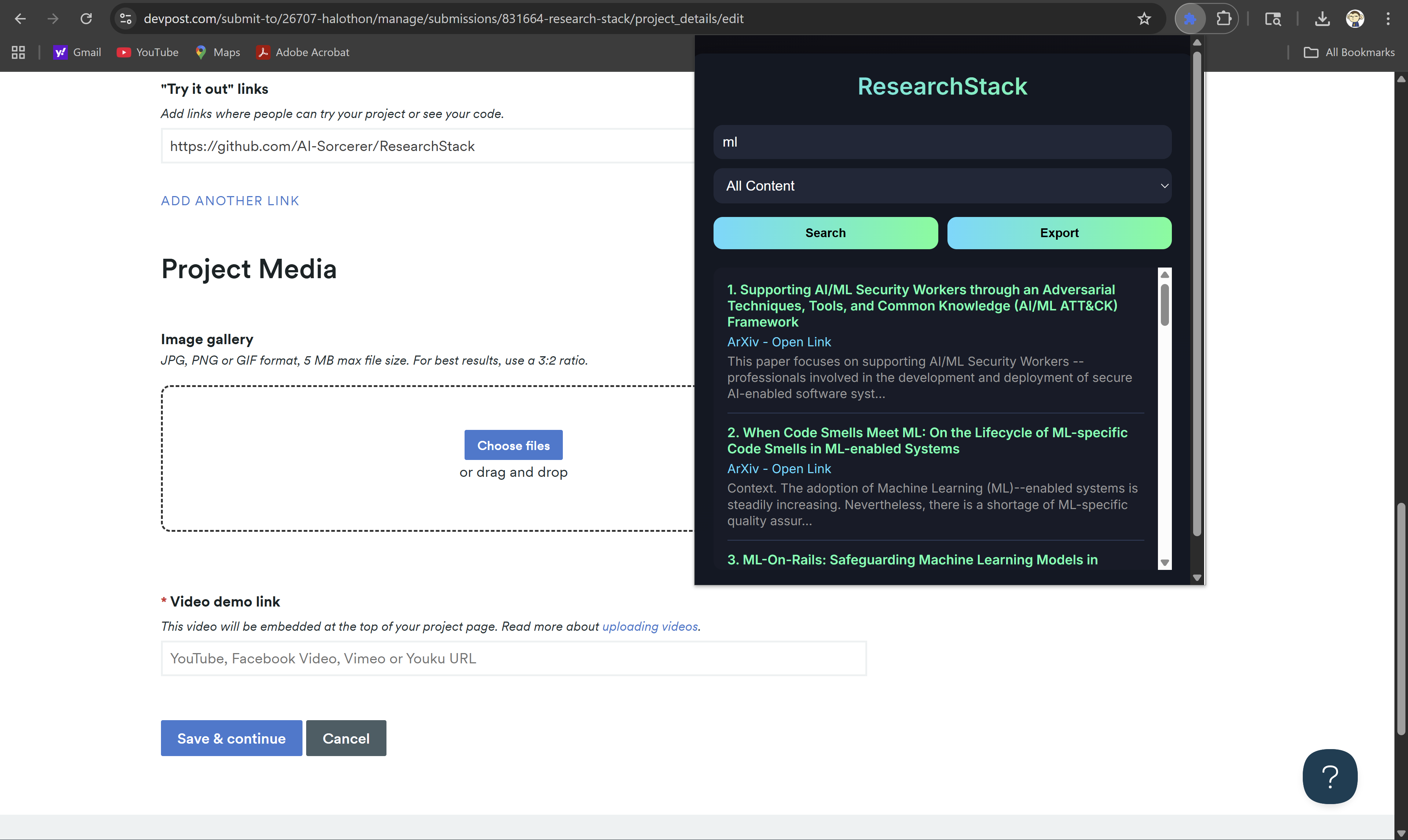Bookmark this page with the star icon
Screen dimensions: 1408x840
pyautogui.click(x=1144, y=19)
